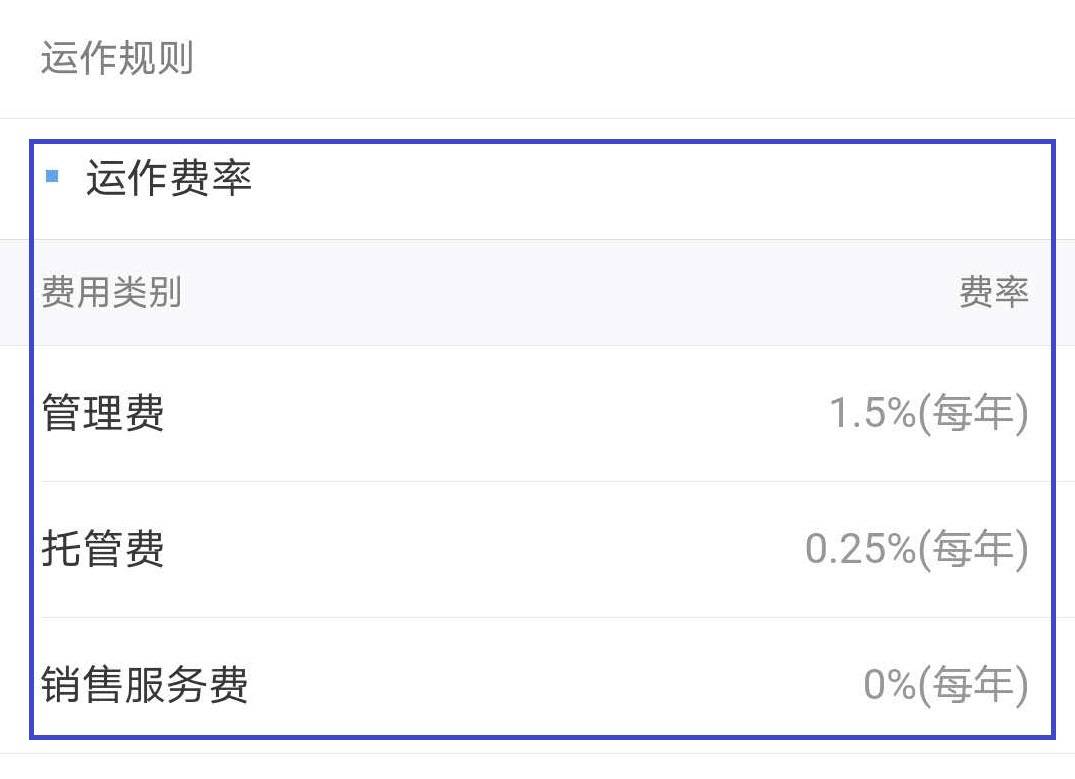Click the 1.5%(每年) rate value
Image resolution: width=1075 pixels, height=779 pixels.
point(929,413)
